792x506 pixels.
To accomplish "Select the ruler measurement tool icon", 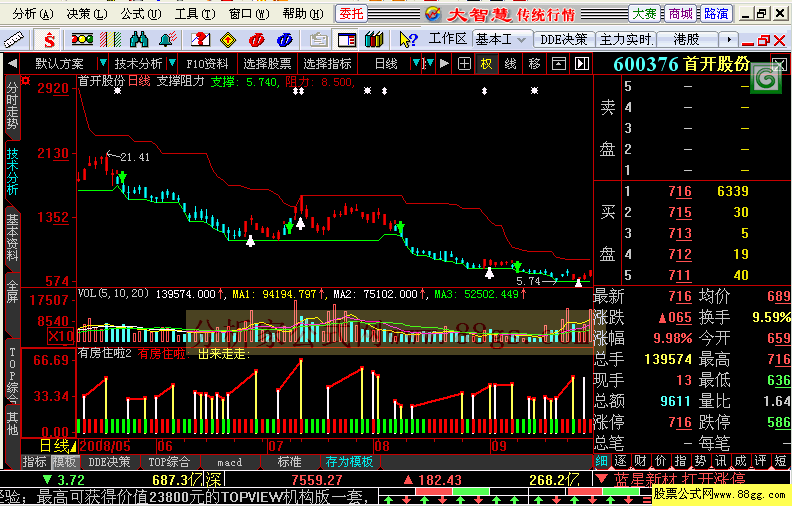I will click(14, 39).
